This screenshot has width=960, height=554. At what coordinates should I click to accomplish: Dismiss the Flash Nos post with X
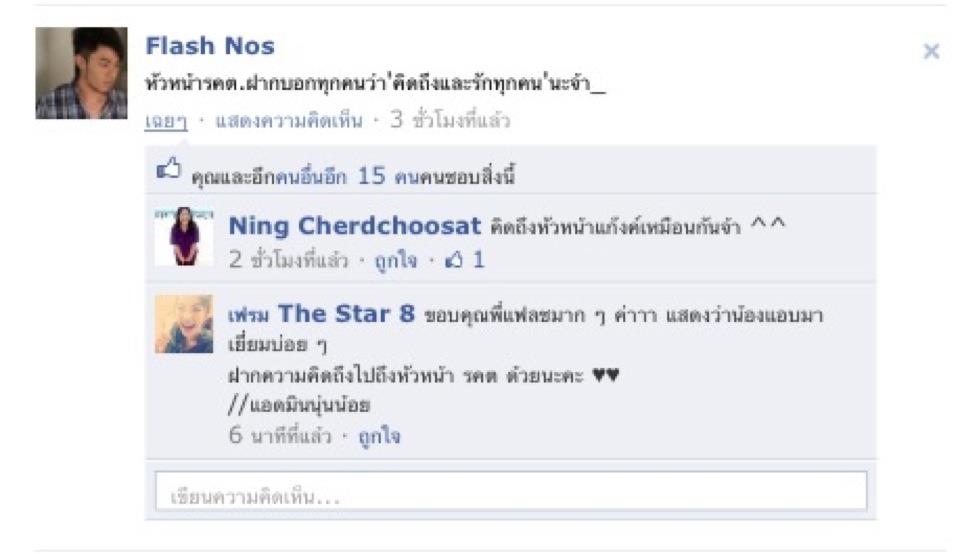pos(931,51)
